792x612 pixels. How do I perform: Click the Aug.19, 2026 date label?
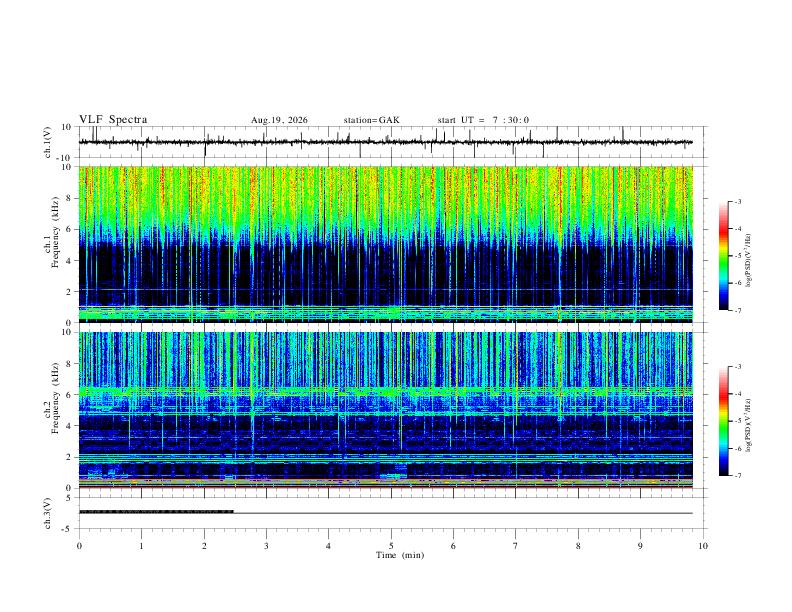pos(279,120)
